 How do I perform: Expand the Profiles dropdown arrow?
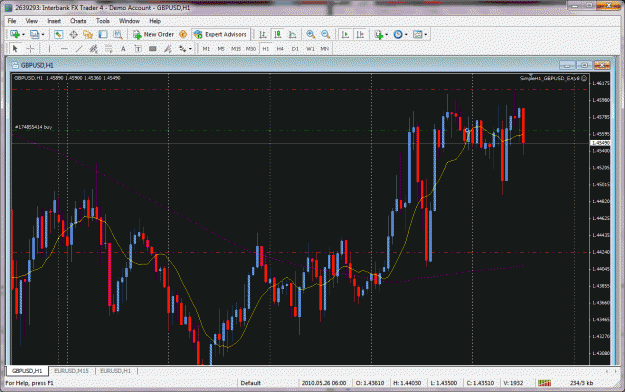click(x=43, y=35)
